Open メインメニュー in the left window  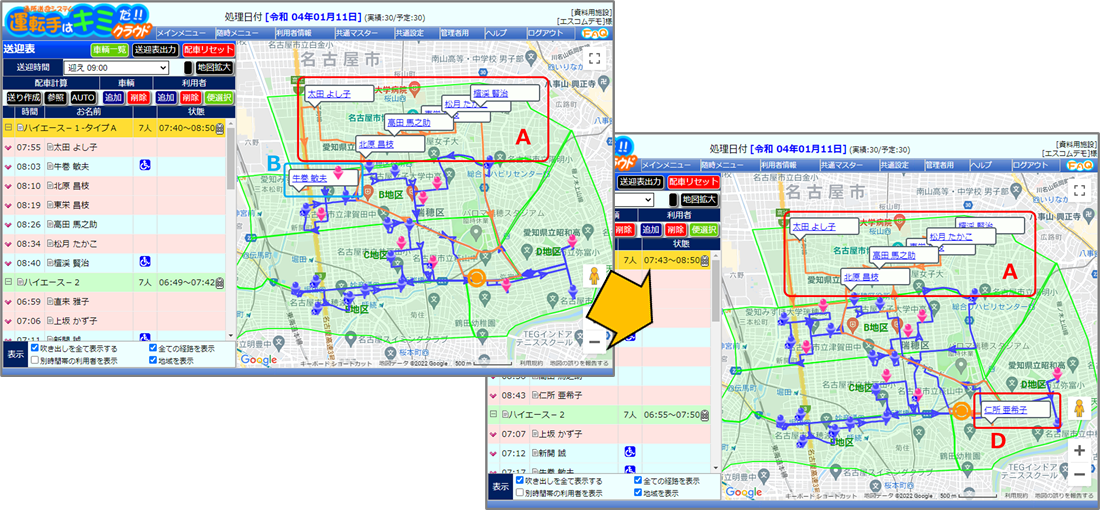point(181,32)
